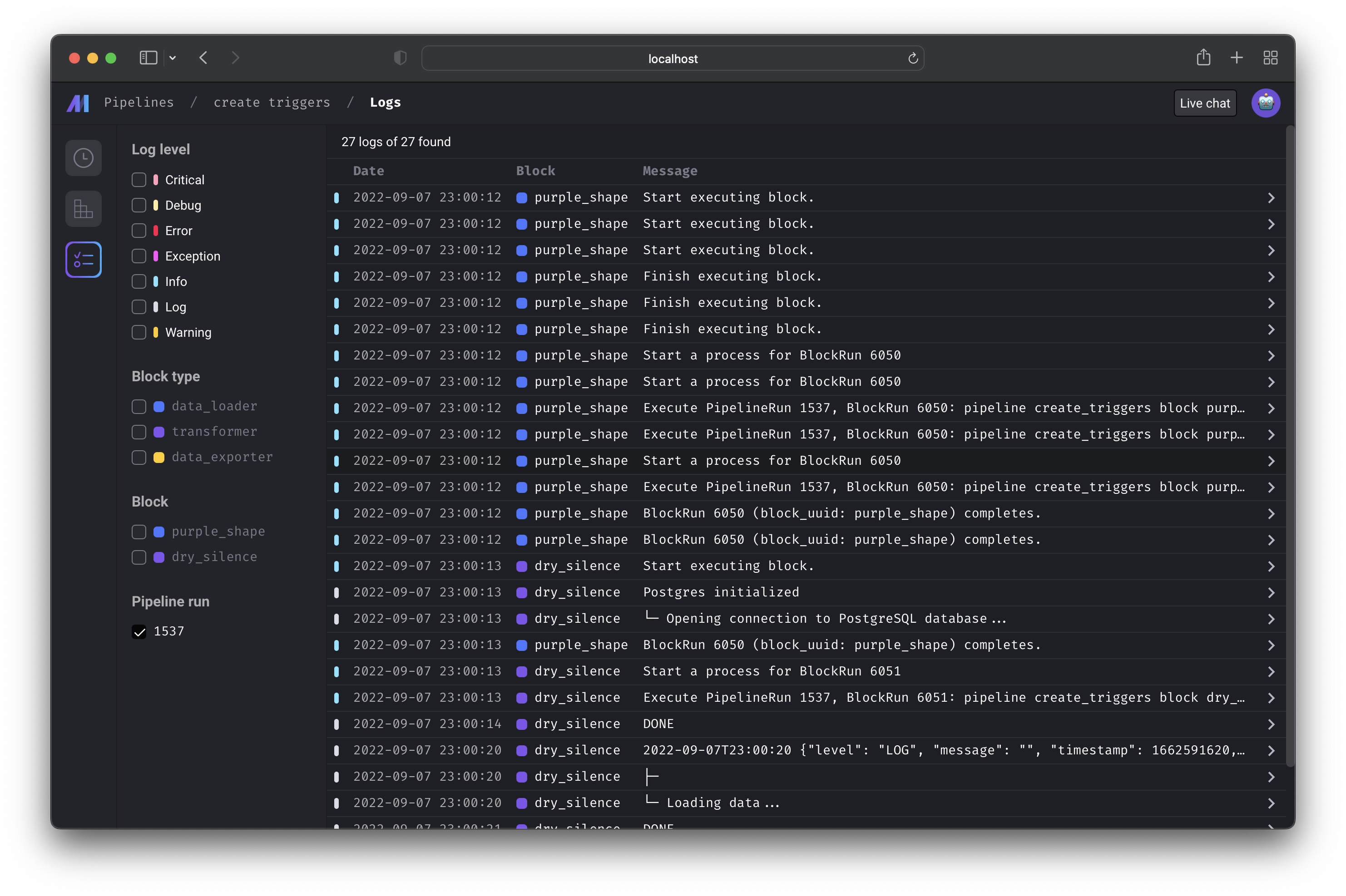This screenshot has height=896, width=1346.
Task: Click the Mage logo icon
Action: pyautogui.click(x=78, y=103)
